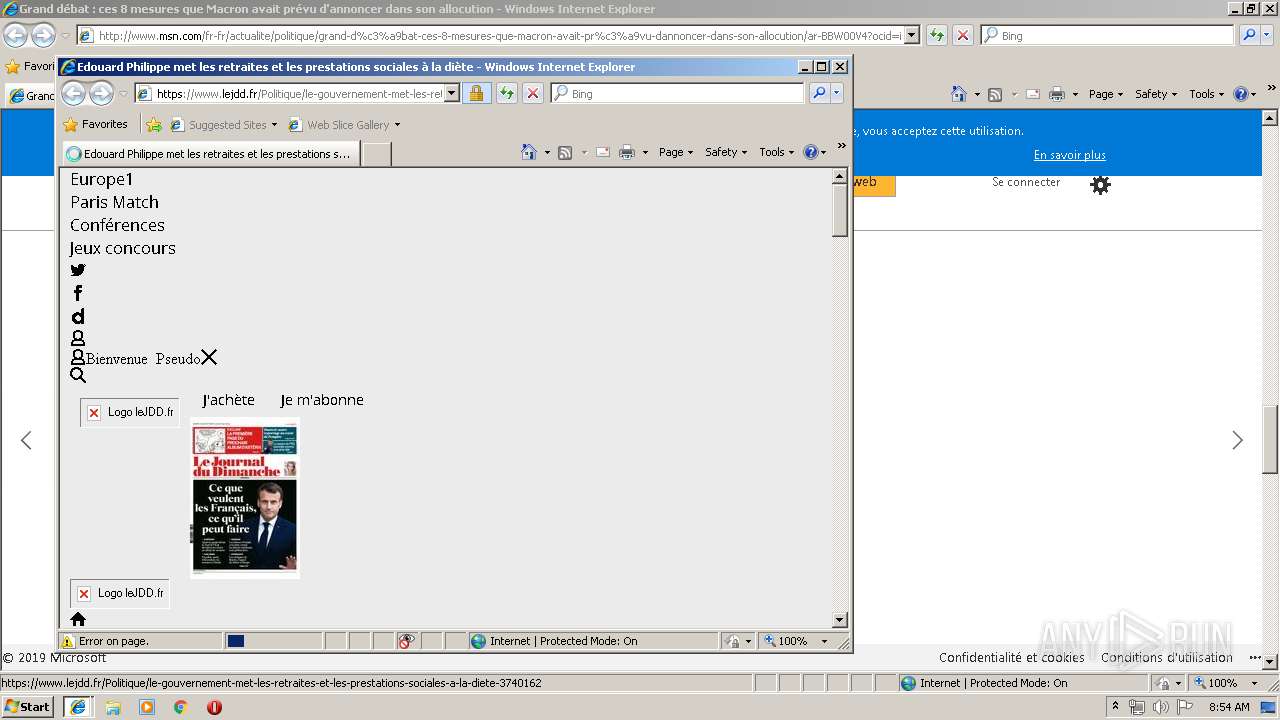Open the Favorites button in the front window
Viewport: 1280px width, 720px height.
(x=96, y=125)
